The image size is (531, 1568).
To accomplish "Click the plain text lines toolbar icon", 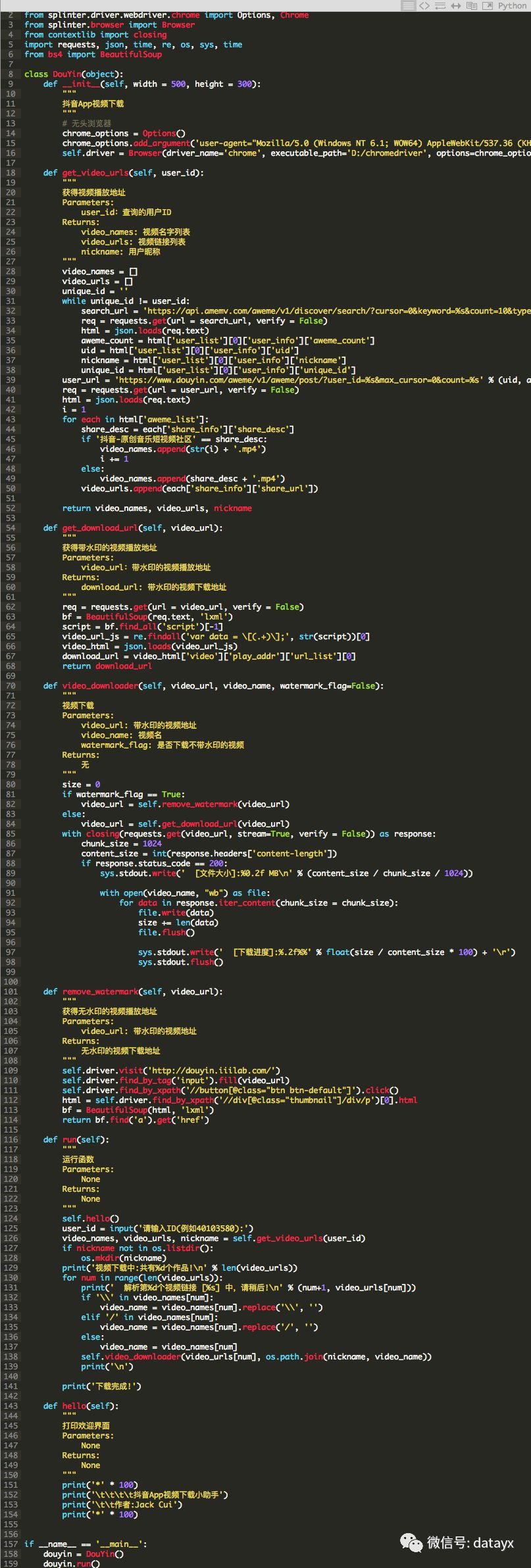I will (x=408, y=5).
